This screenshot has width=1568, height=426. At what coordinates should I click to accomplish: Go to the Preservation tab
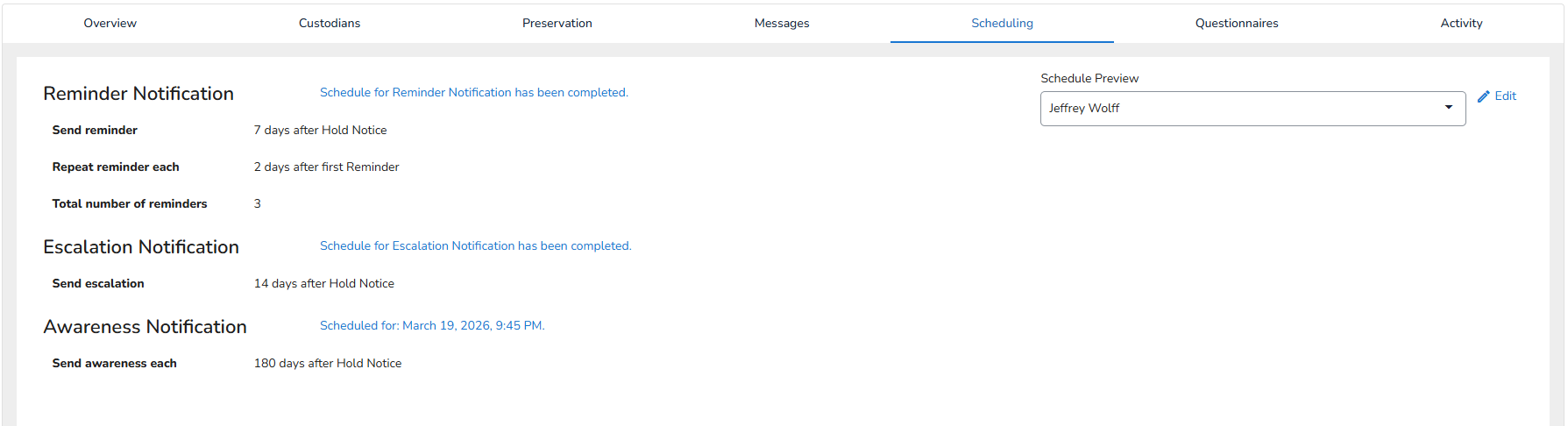(557, 24)
